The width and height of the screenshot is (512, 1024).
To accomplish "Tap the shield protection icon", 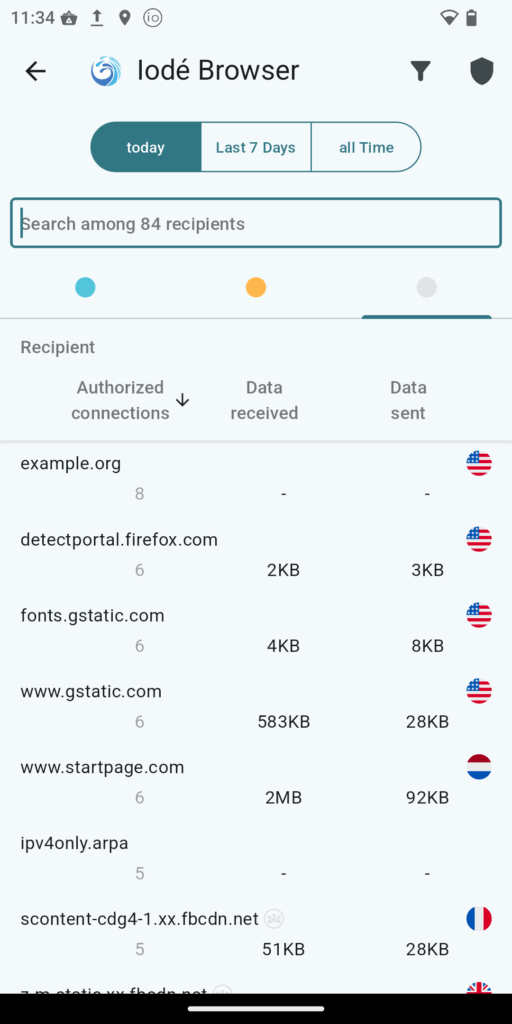I will pos(481,71).
